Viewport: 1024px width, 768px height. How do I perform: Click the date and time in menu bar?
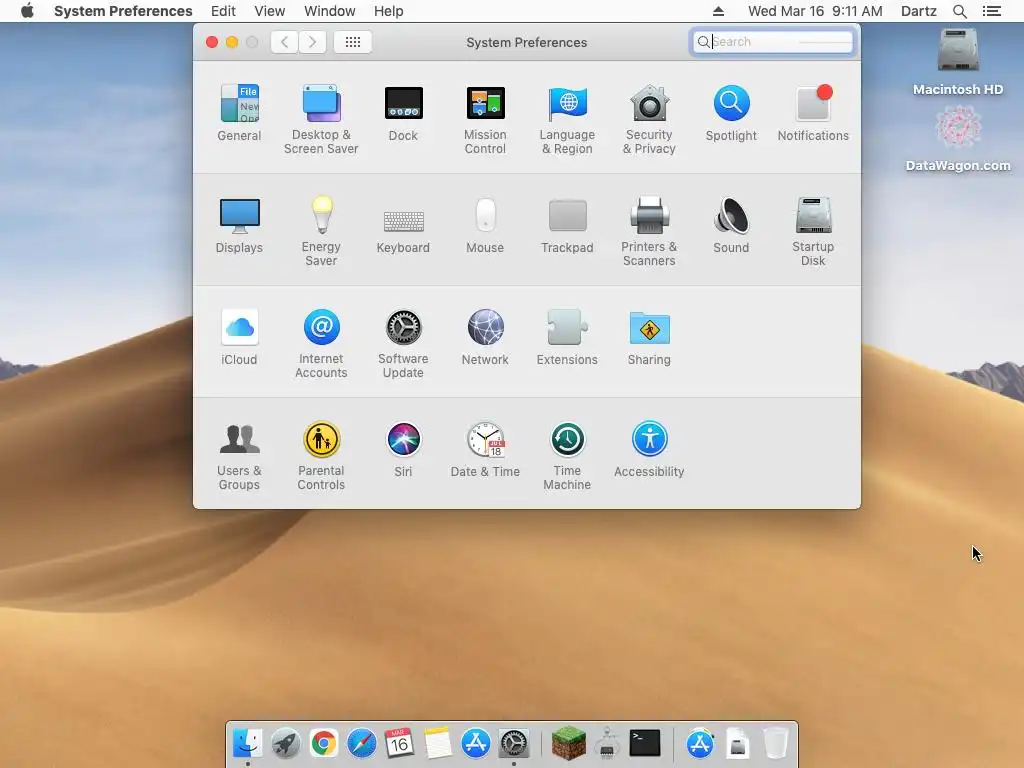(x=815, y=11)
